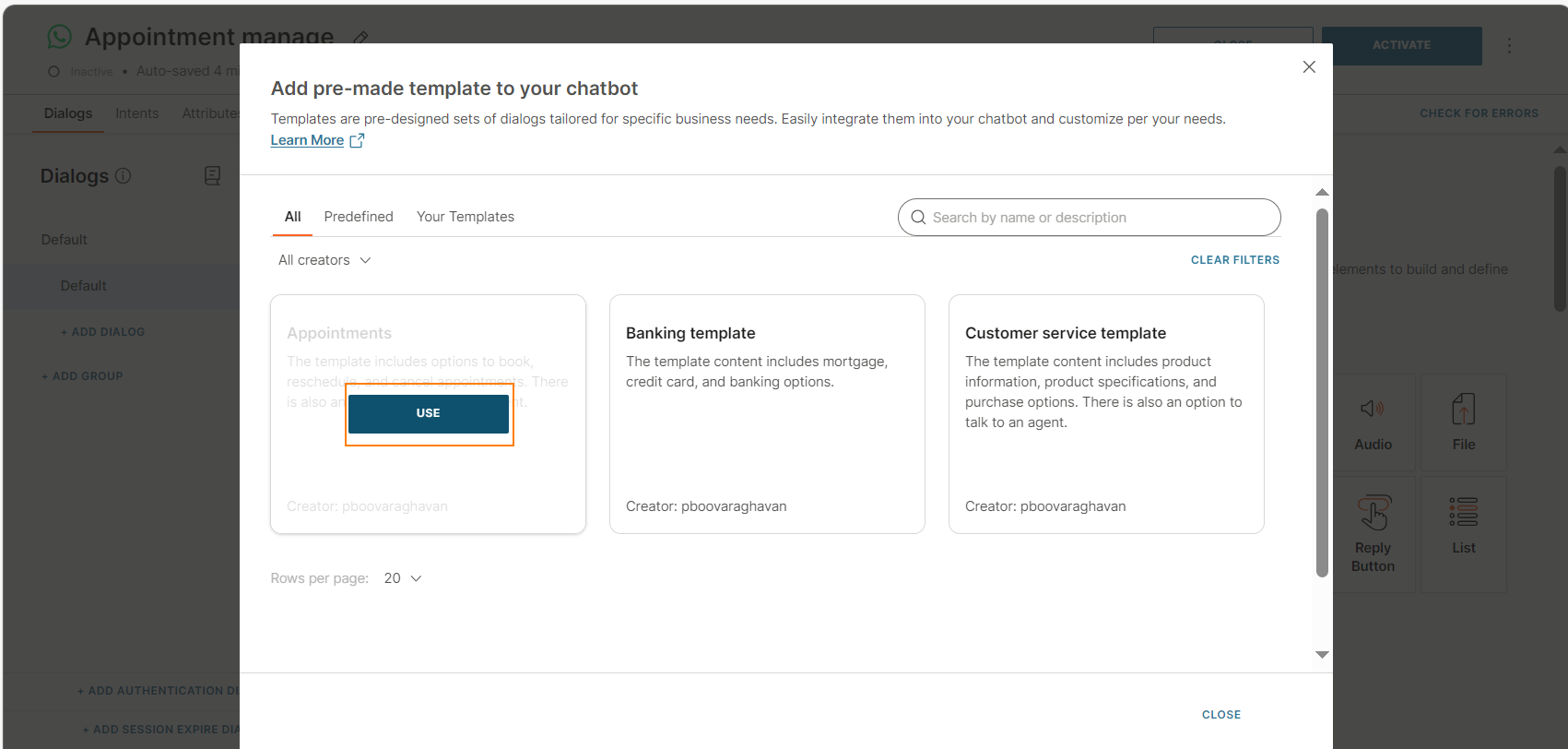Click the Audio element icon
The width and height of the screenshot is (1568, 749).
coord(1372,409)
